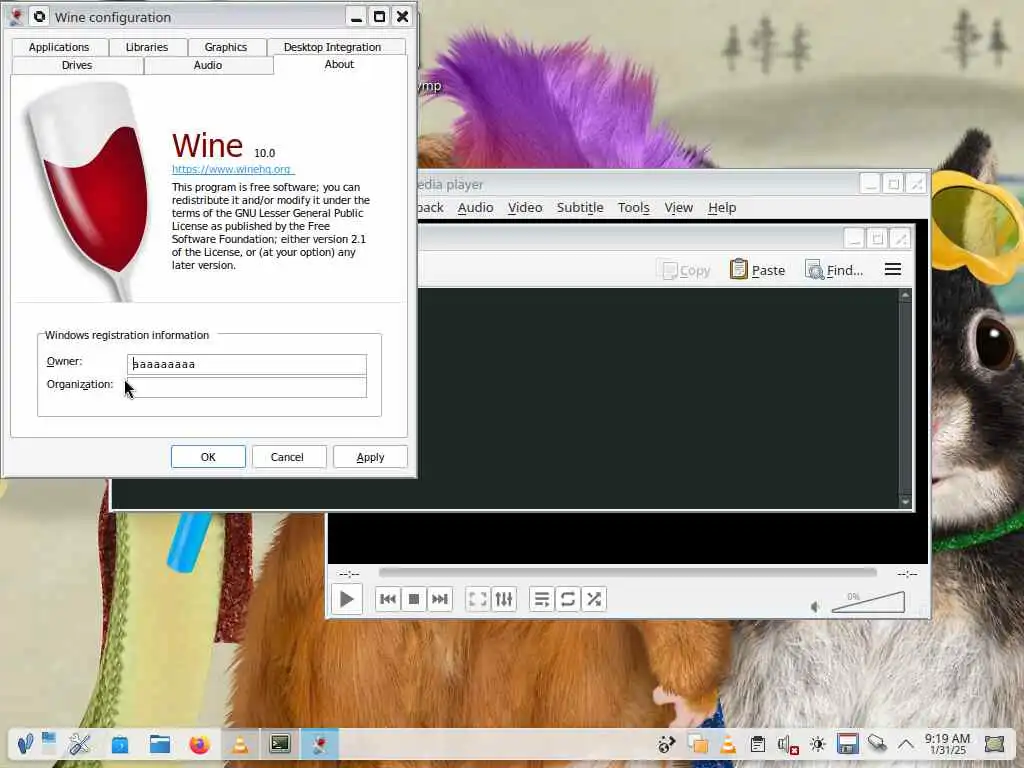Image resolution: width=1024 pixels, height=768 pixels.
Task: Switch to the Applications tab in Wine configuration
Action: (x=59, y=47)
